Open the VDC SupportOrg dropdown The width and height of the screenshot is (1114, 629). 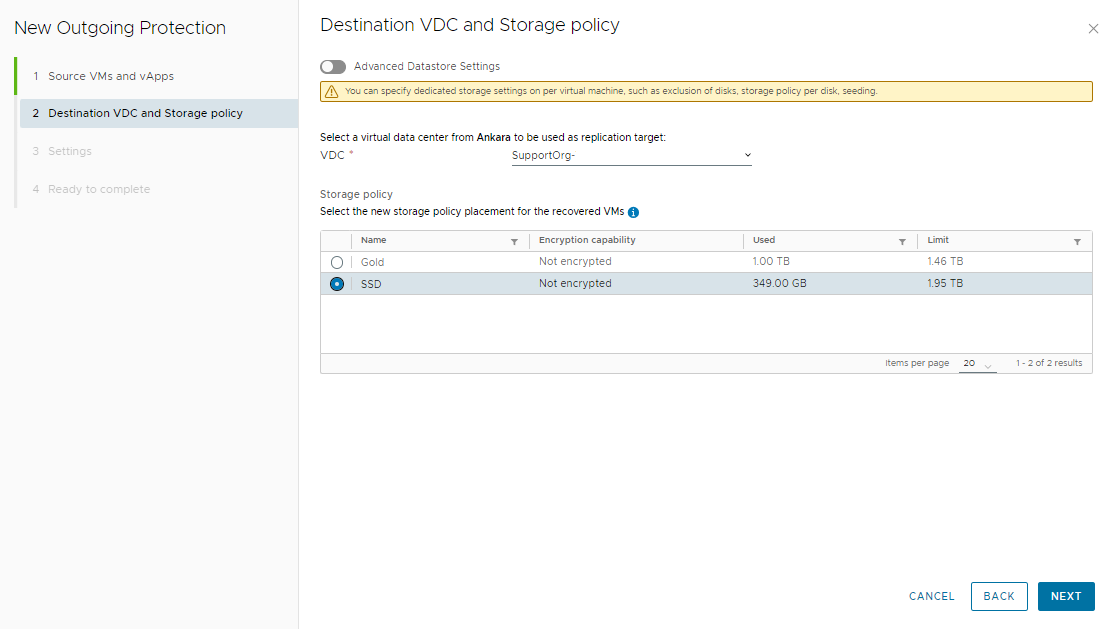tap(632, 156)
